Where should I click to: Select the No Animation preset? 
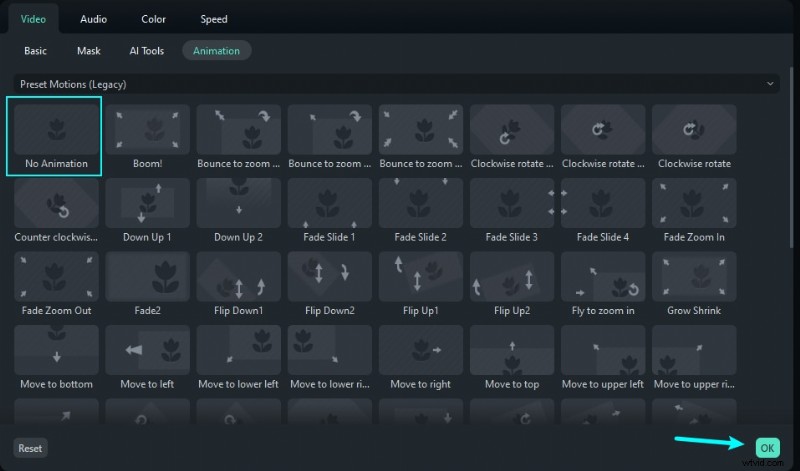click(x=56, y=136)
